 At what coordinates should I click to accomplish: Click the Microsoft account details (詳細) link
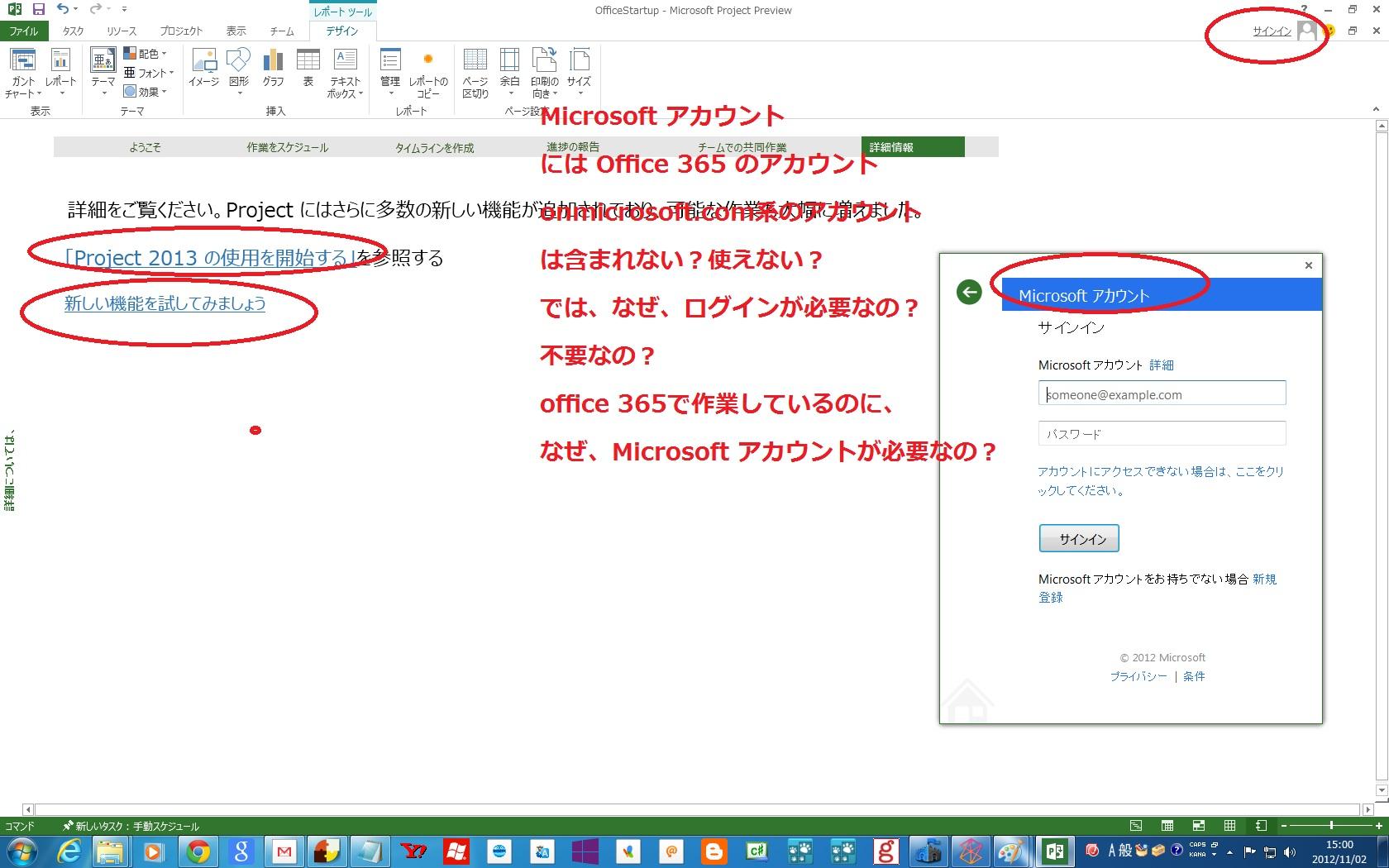[x=1162, y=365]
